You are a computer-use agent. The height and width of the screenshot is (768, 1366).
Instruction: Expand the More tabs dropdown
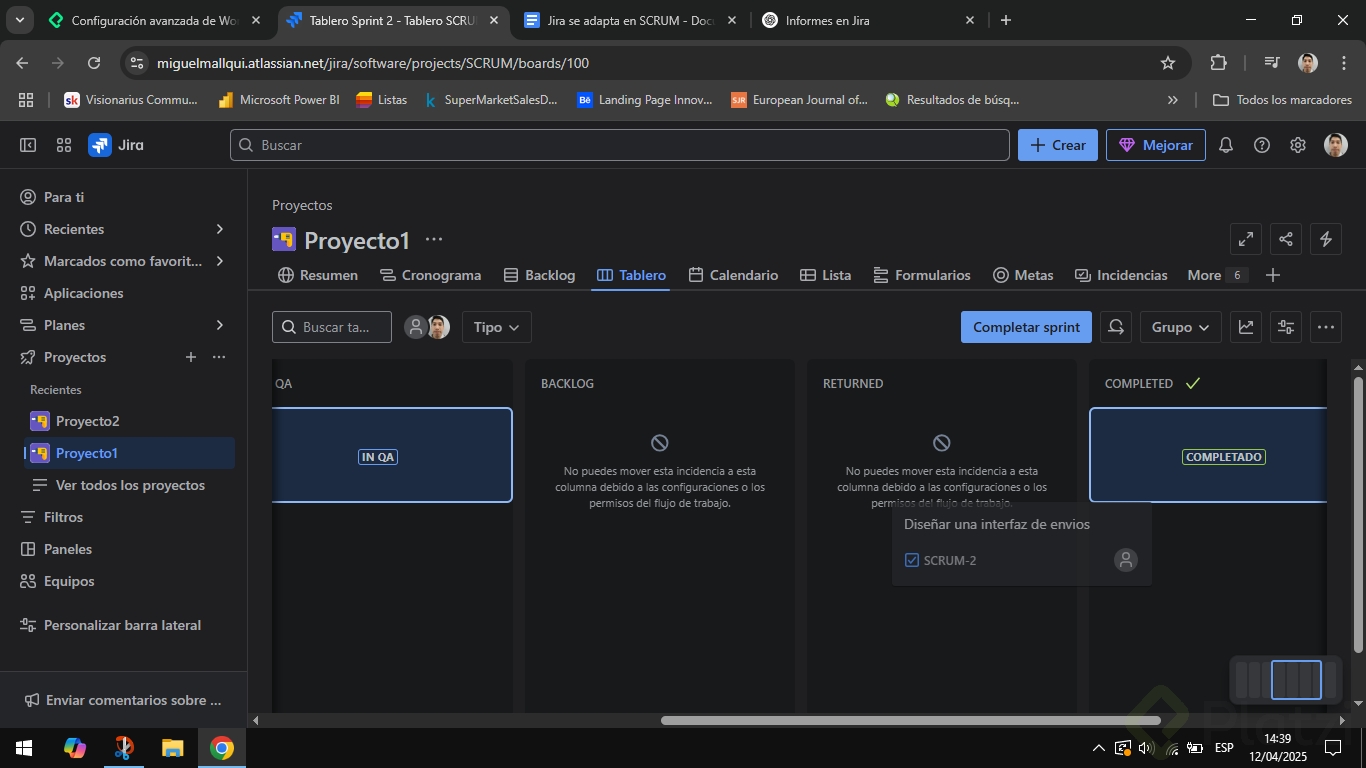point(1216,275)
